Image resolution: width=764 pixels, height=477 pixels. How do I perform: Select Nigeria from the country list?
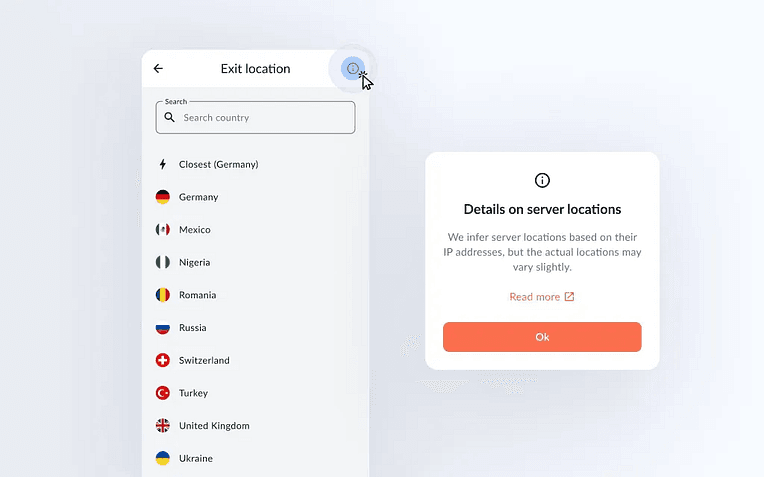pos(255,262)
